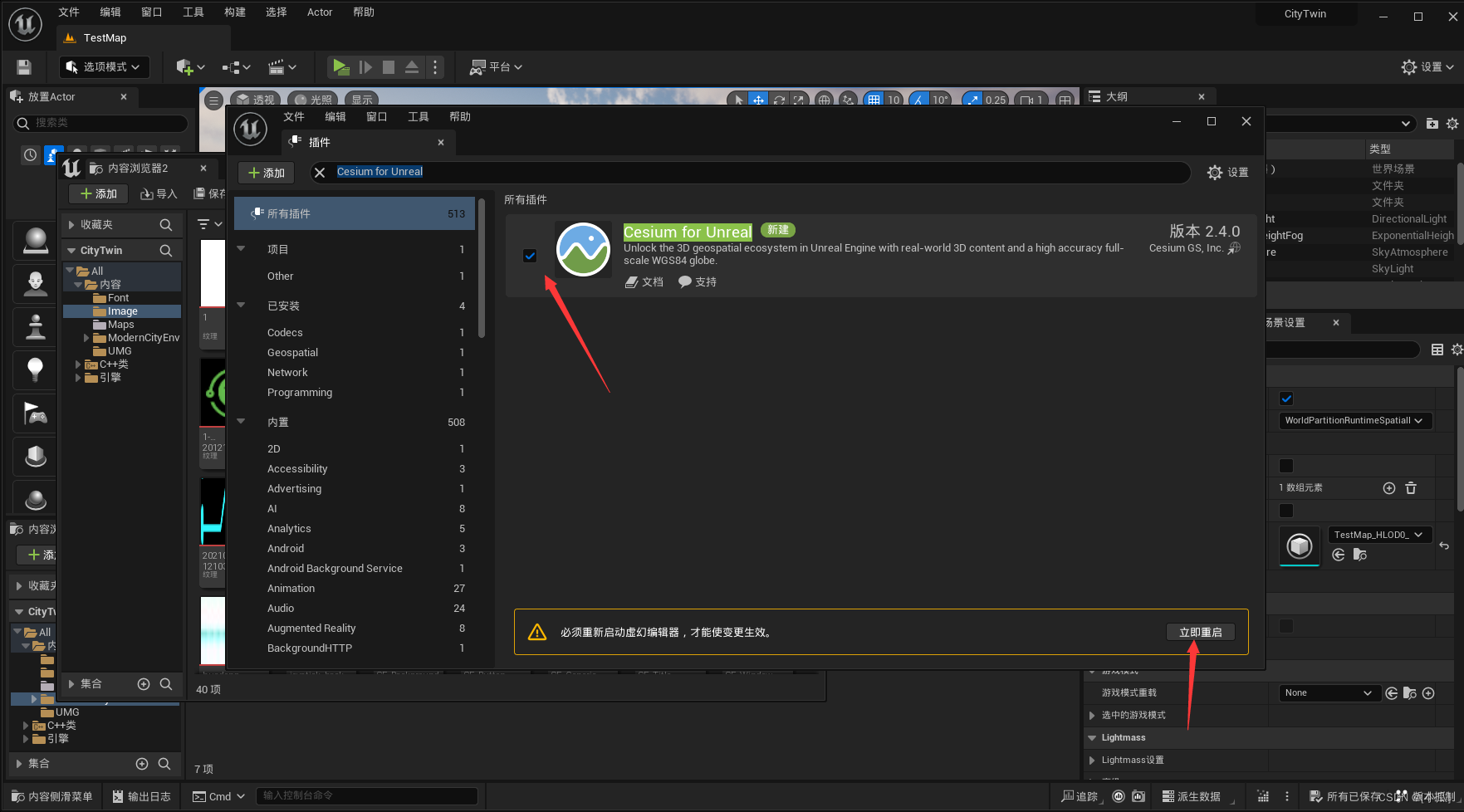The height and width of the screenshot is (812, 1464).
Task: Toggle the checked world settings checkbox
Action: pos(1286,399)
